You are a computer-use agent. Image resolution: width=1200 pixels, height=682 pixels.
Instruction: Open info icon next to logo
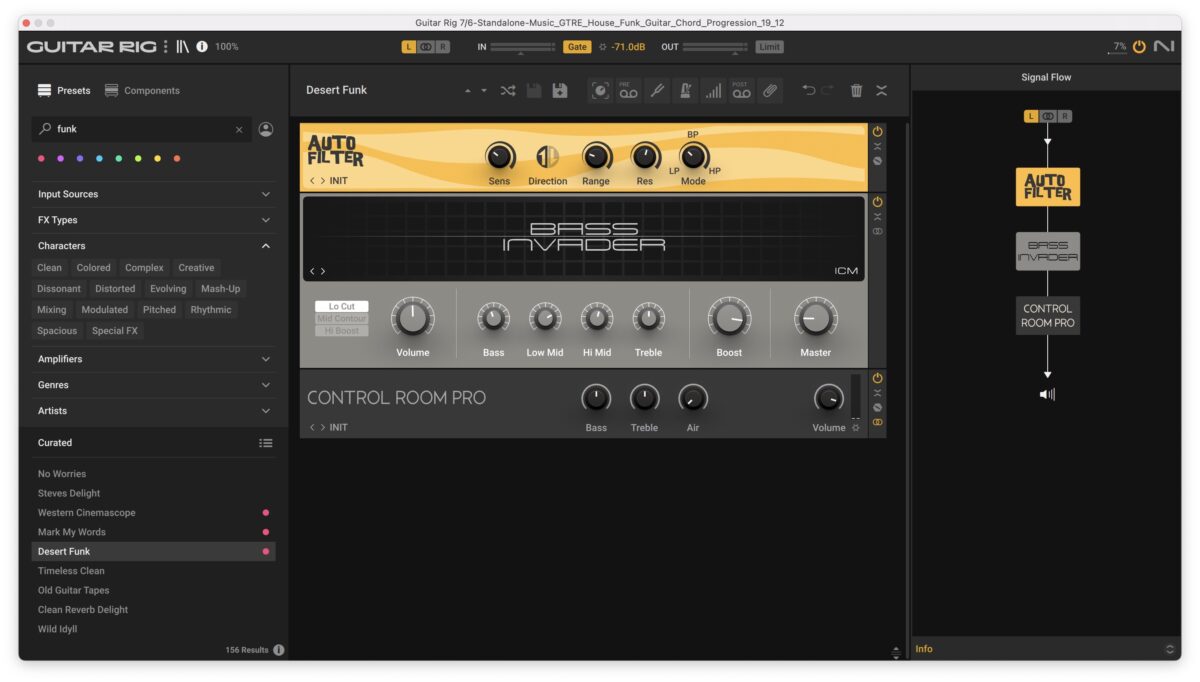(x=202, y=46)
